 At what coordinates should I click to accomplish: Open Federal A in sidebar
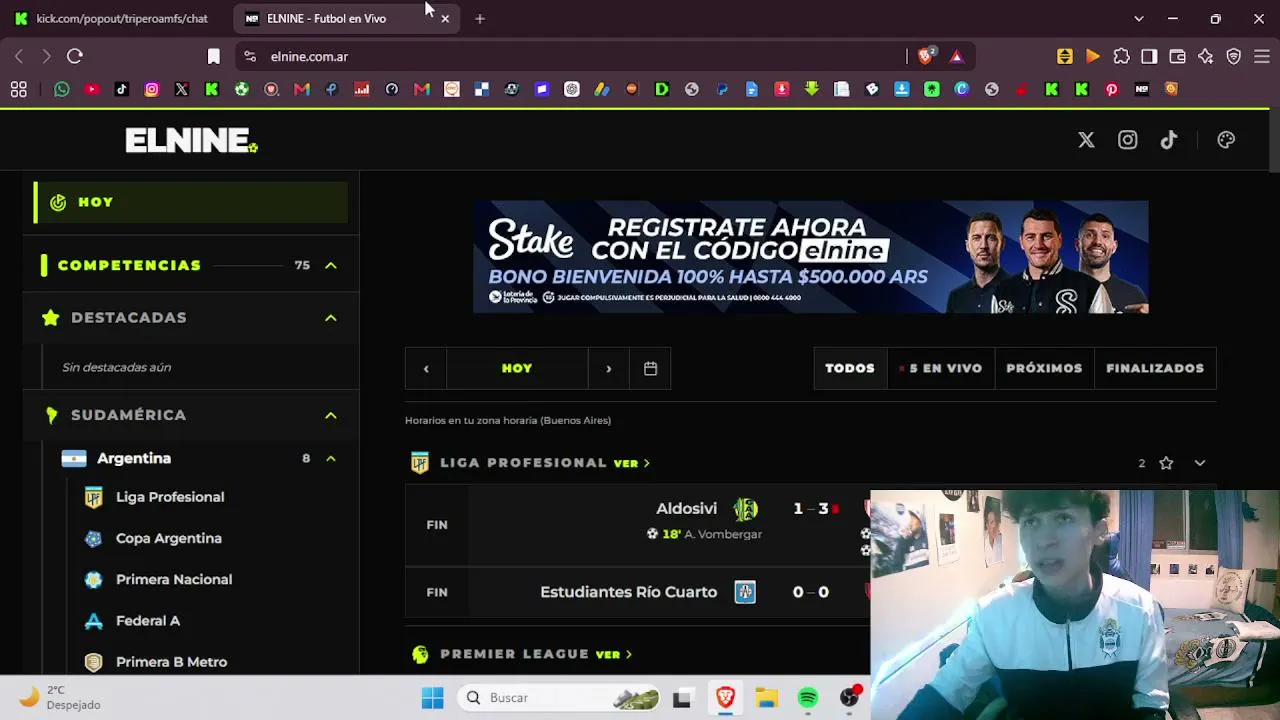(x=148, y=620)
